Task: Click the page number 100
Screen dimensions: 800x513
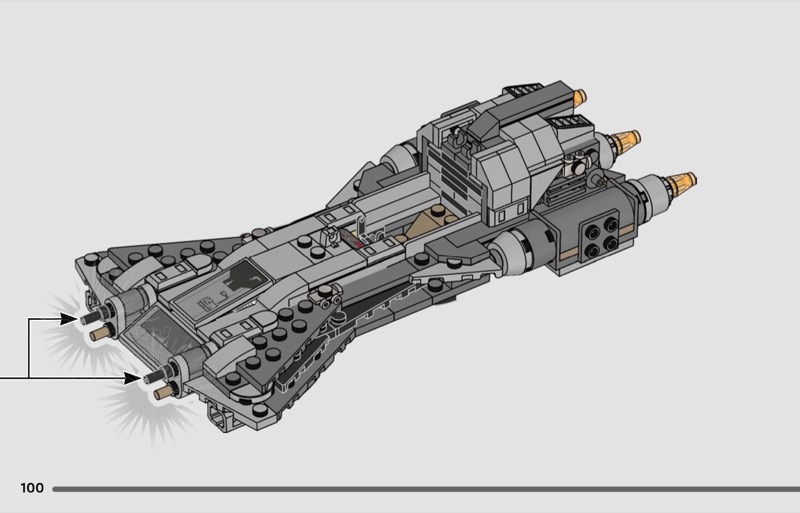Action: pos(32,488)
